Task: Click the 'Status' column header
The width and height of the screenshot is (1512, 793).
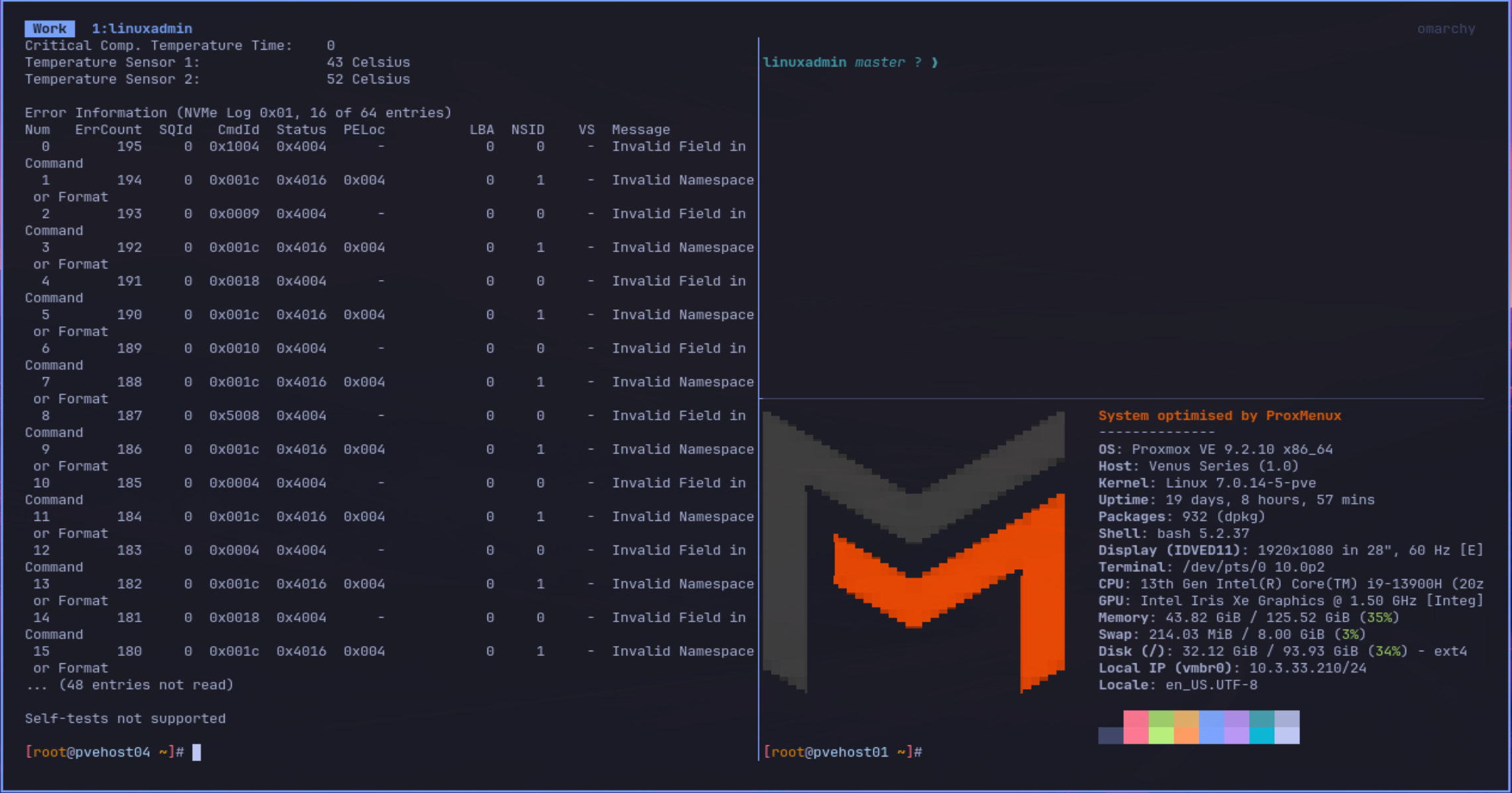Action: 301,130
